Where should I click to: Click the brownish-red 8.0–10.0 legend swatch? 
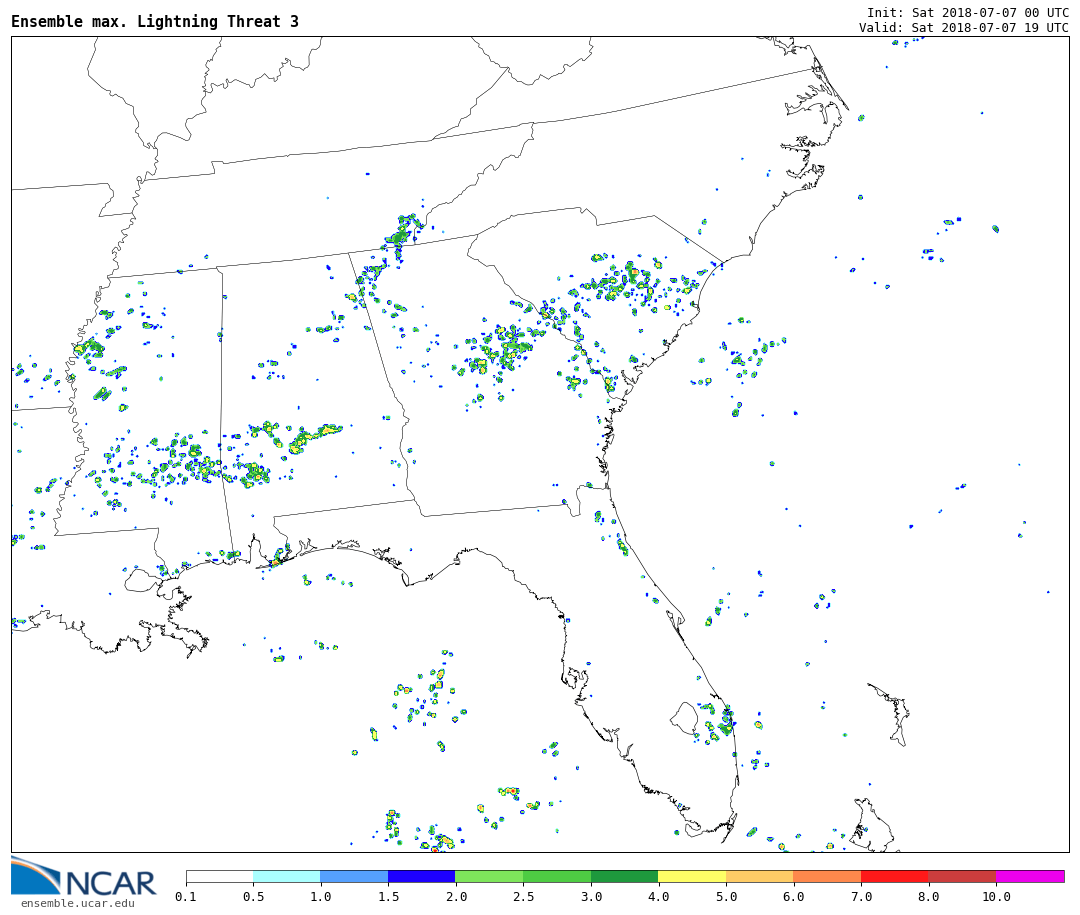pos(962,876)
